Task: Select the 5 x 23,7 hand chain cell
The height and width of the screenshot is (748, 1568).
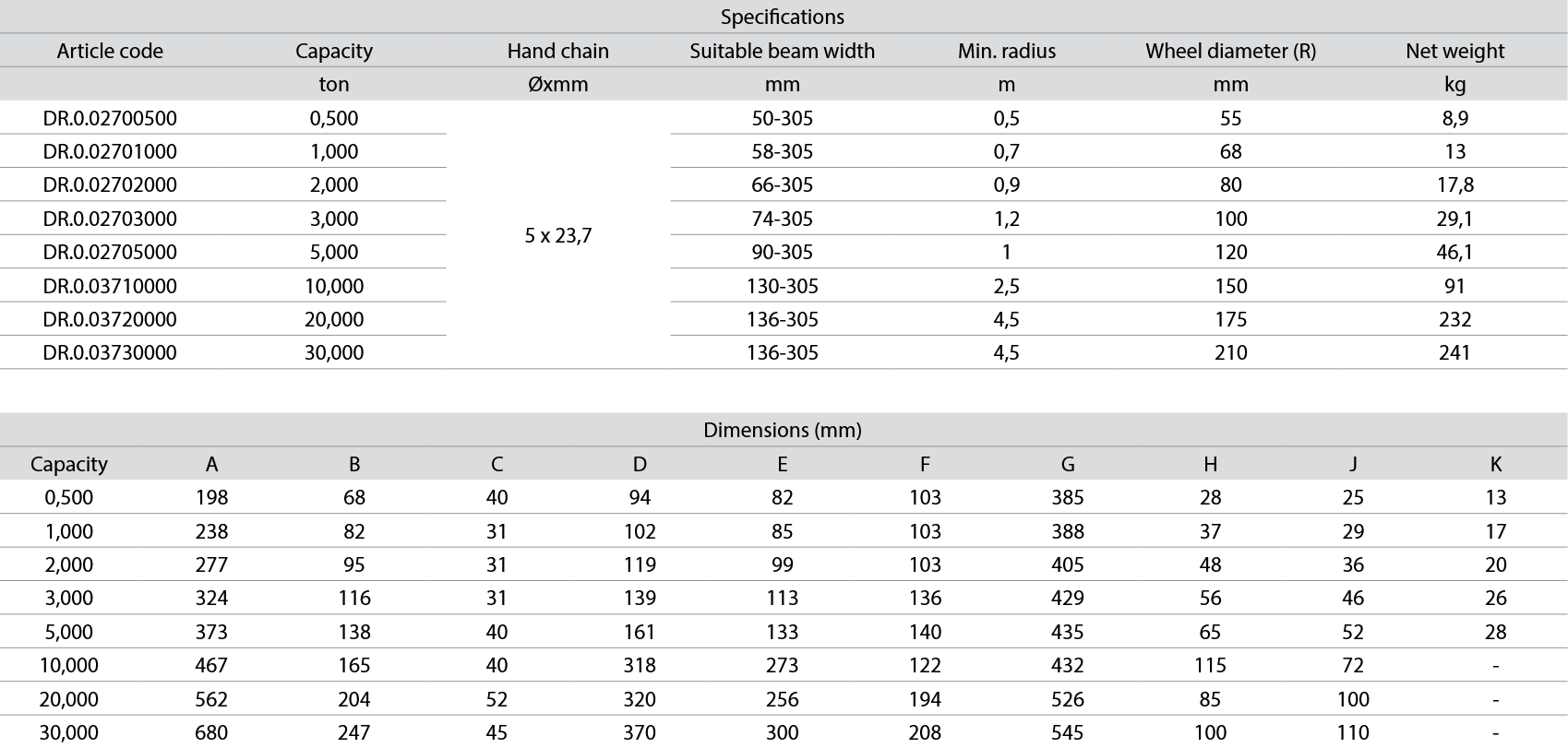Action: (557, 235)
